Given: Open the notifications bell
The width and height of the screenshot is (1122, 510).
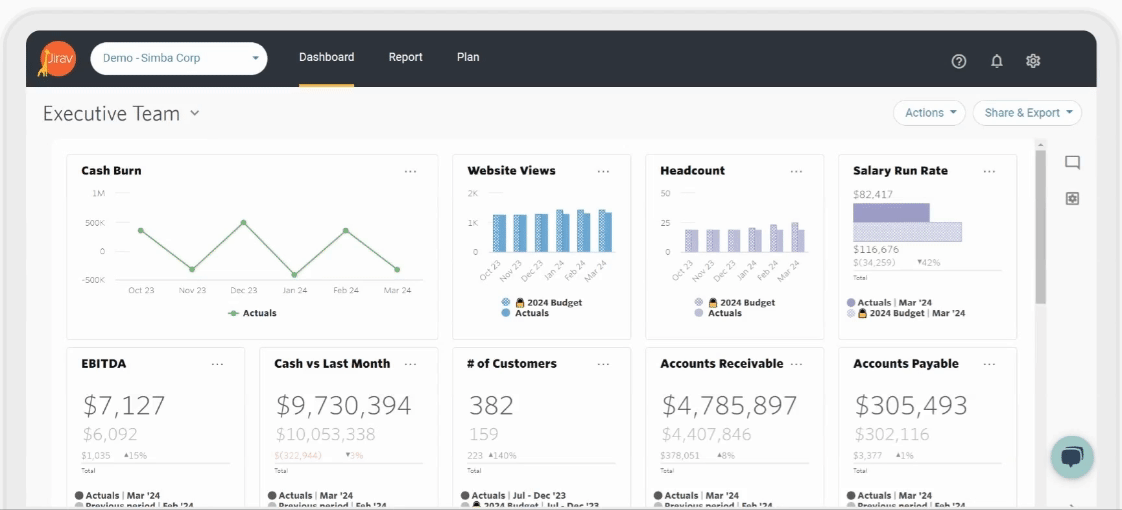Looking at the screenshot, I should click(x=996, y=61).
